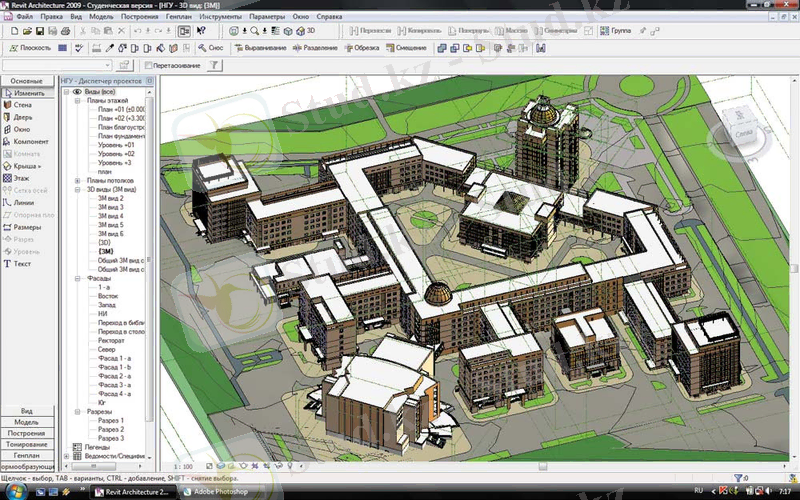Open the Разрез 1 view in browser

(x=110, y=420)
